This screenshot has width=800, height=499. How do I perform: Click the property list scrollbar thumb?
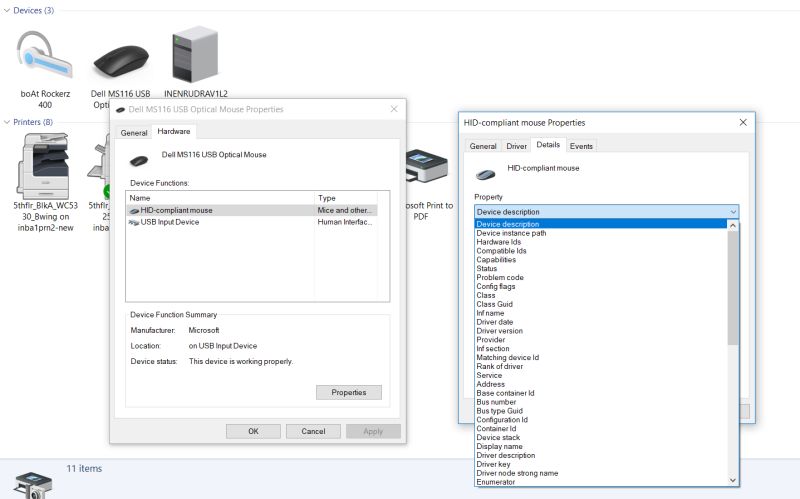coord(733,288)
